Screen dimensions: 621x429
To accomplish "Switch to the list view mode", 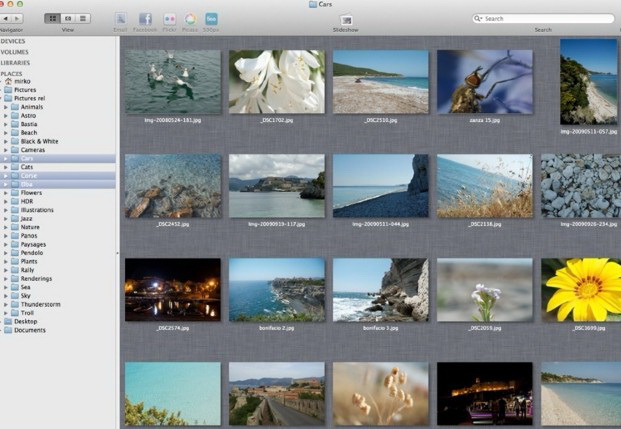I will tap(83, 19).
